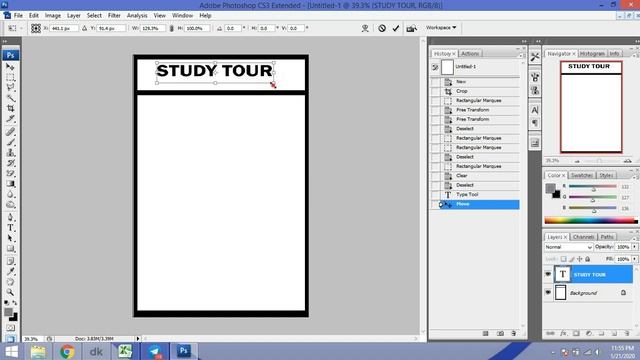Image resolution: width=640 pixels, height=360 pixels.
Task: Select the Clone Stamp tool
Action: tap(11, 153)
